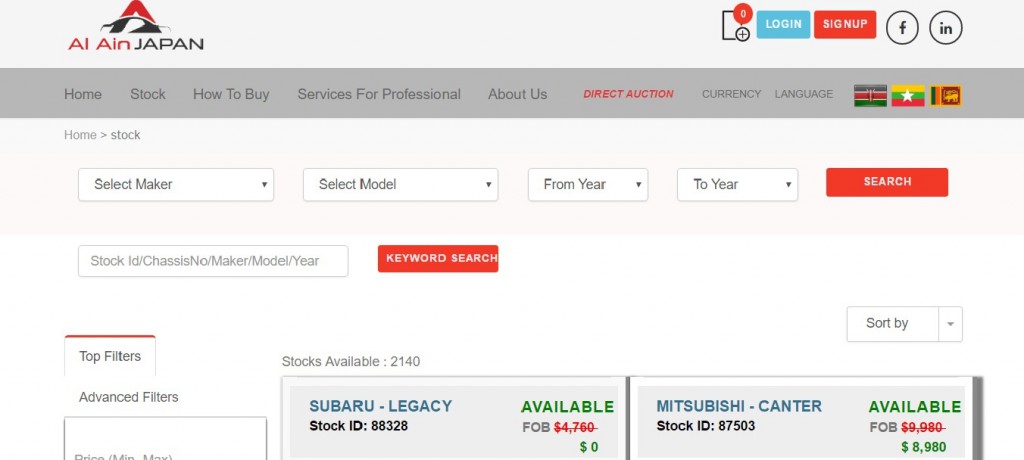The height and width of the screenshot is (460, 1024).
Task: Select the Sri Lanka flag
Action: [946, 95]
